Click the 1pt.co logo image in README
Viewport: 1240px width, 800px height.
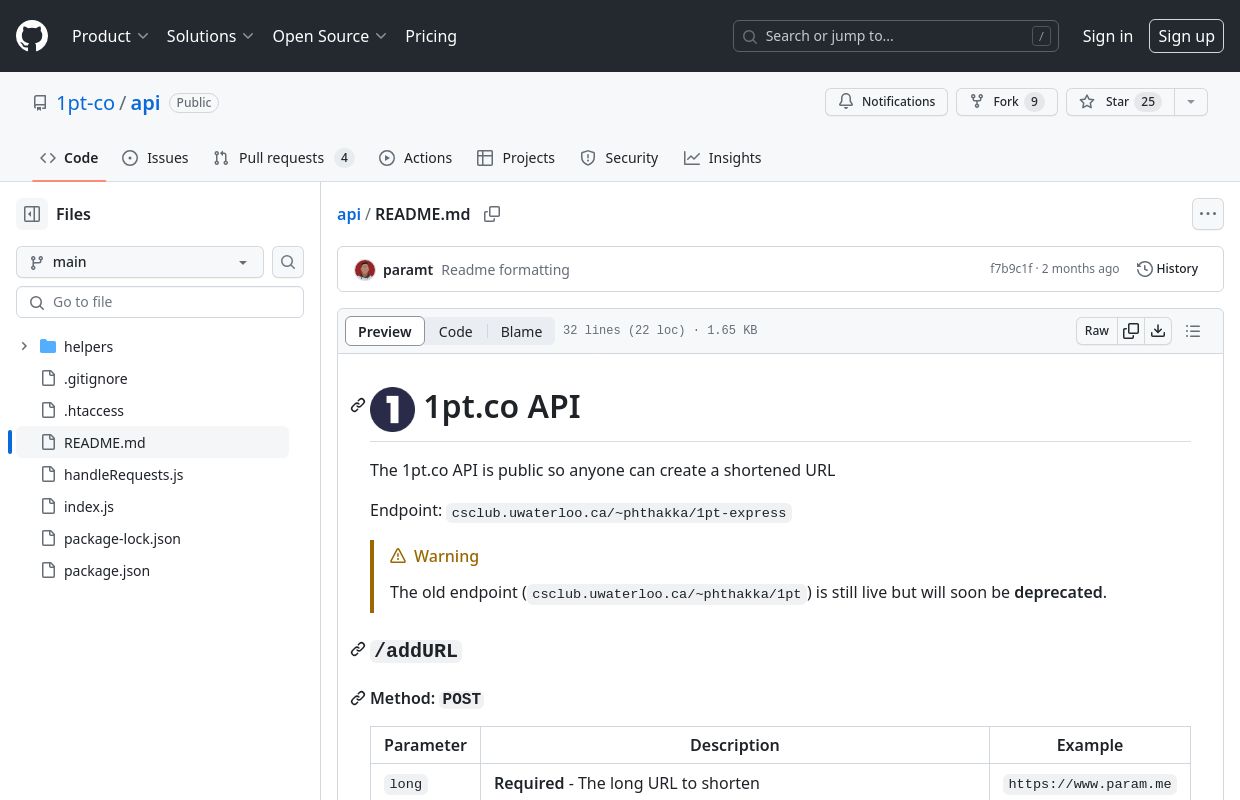pyautogui.click(x=392, y=409)
